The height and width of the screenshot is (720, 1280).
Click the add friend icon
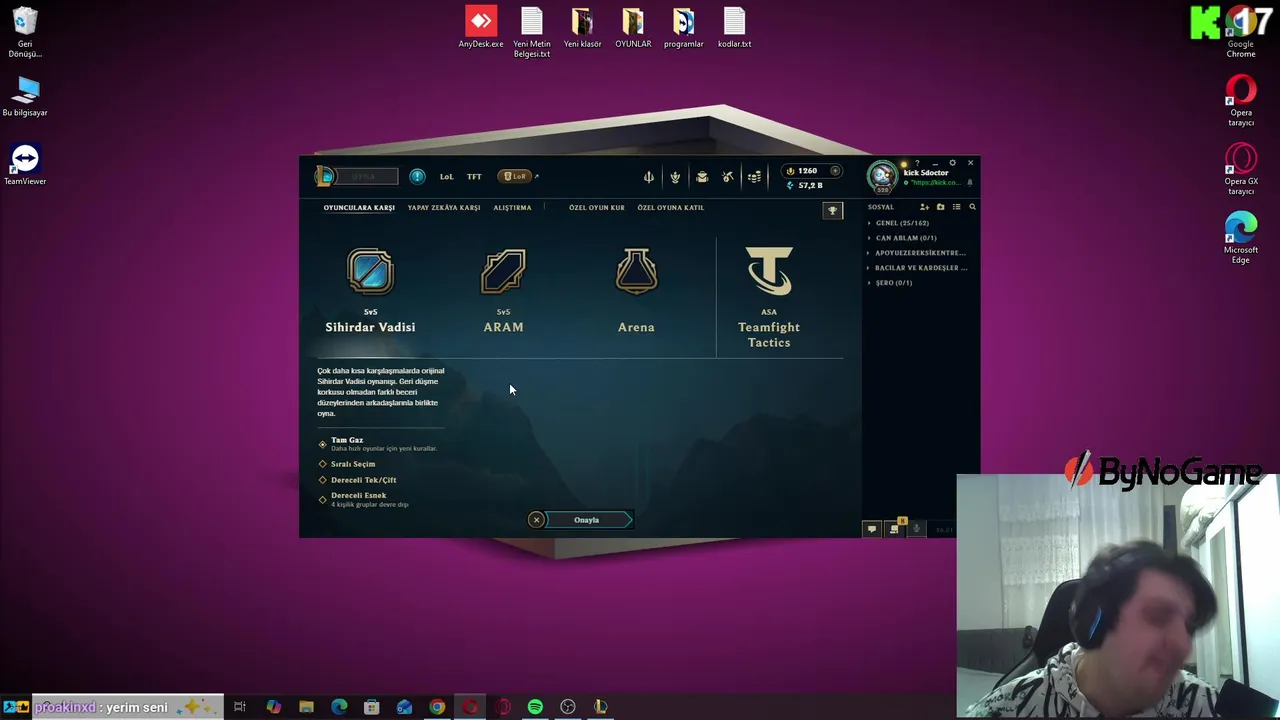tap(924, 207)
